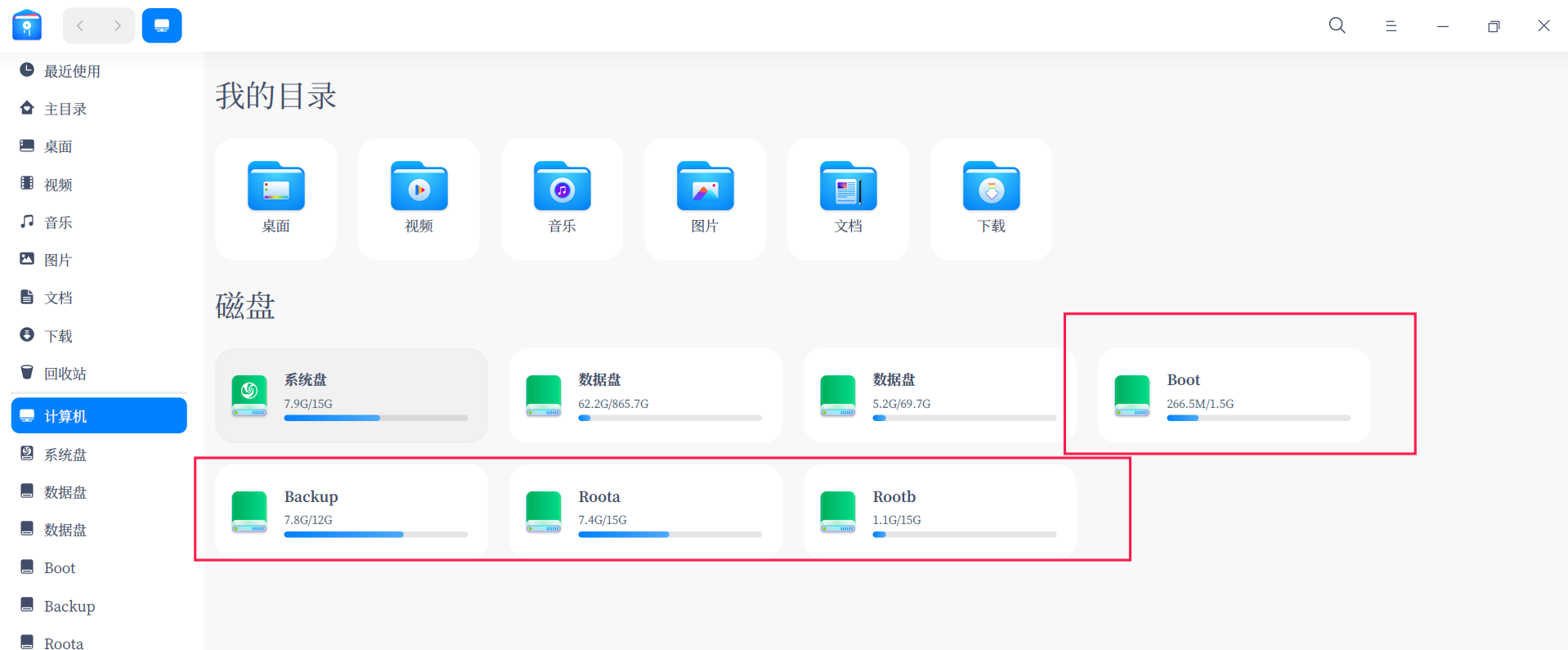Open the 下载 folder under 我的目录
This screenshot has height=650, width=1568.
pos(992,199)
